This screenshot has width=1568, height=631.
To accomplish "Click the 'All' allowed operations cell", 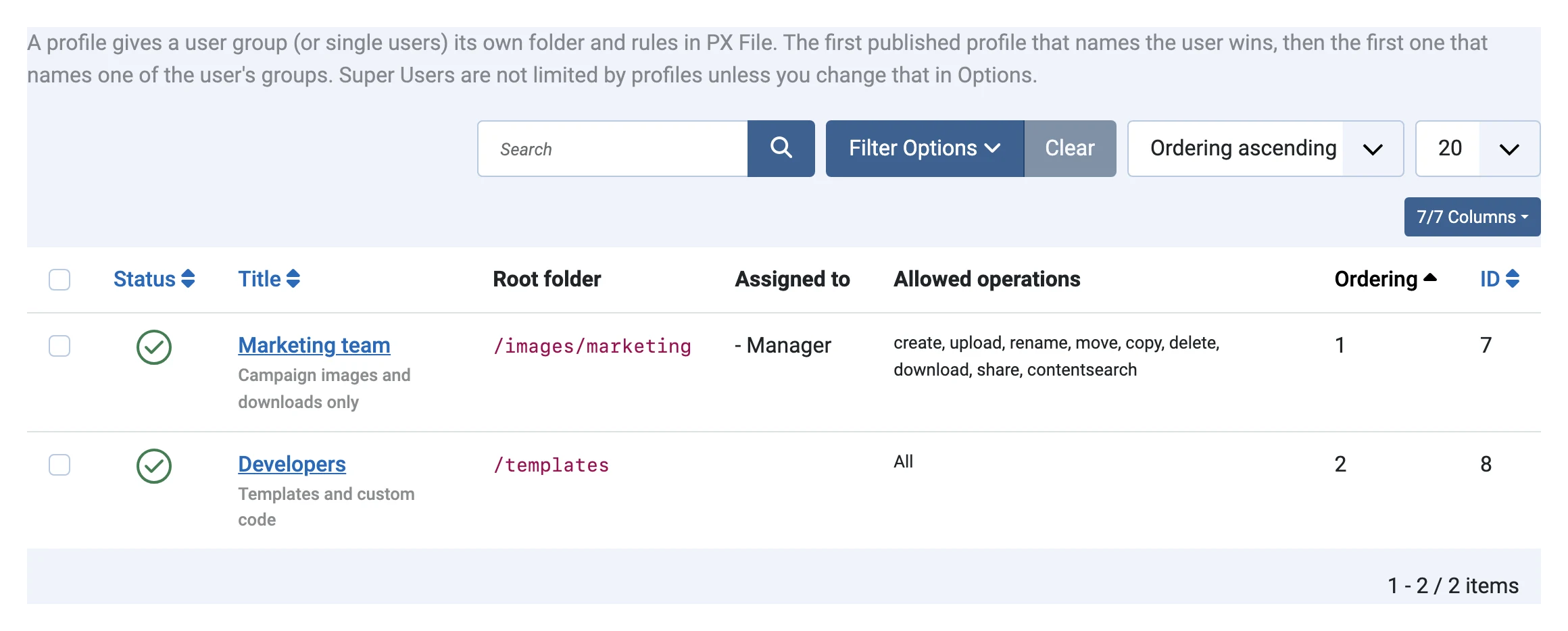I will coord(903,461).
